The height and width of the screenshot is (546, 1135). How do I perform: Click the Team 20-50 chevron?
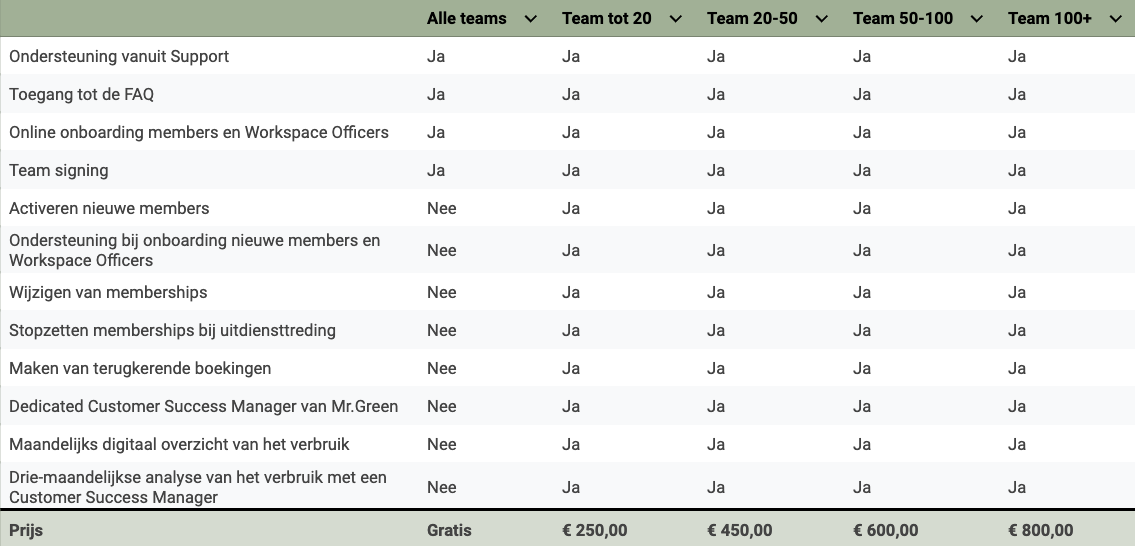(x=822, y=19)
